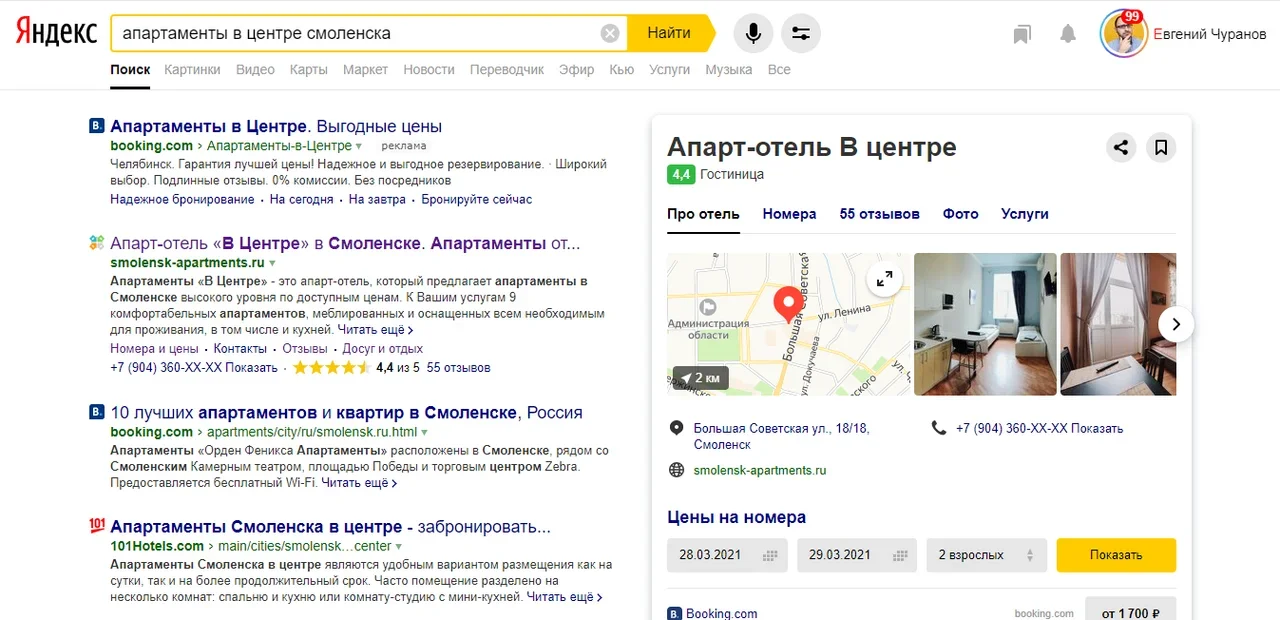Click the booking.com favicon of ad result
The width and height of the screenshot is (1280, 620).
pyautogui.click(x=97, y=126)
